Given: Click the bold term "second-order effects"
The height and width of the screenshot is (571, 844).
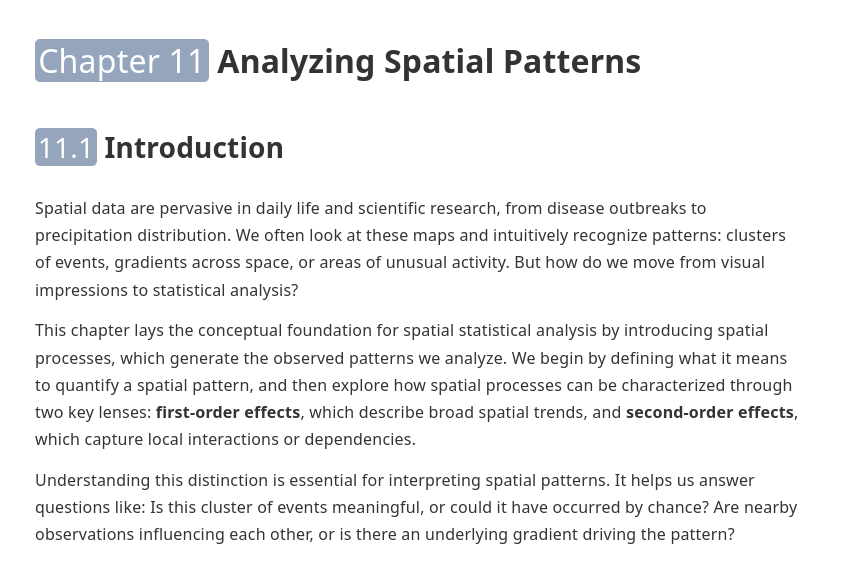Looking at the screenshot, I should (x=709, y=412).
